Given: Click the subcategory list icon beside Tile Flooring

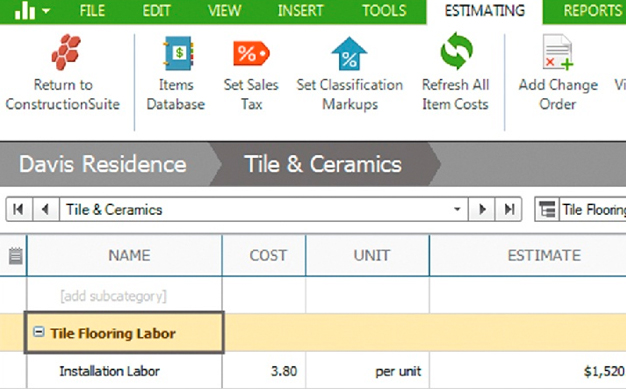Looking at the screenshot, I should click(547, 209).
